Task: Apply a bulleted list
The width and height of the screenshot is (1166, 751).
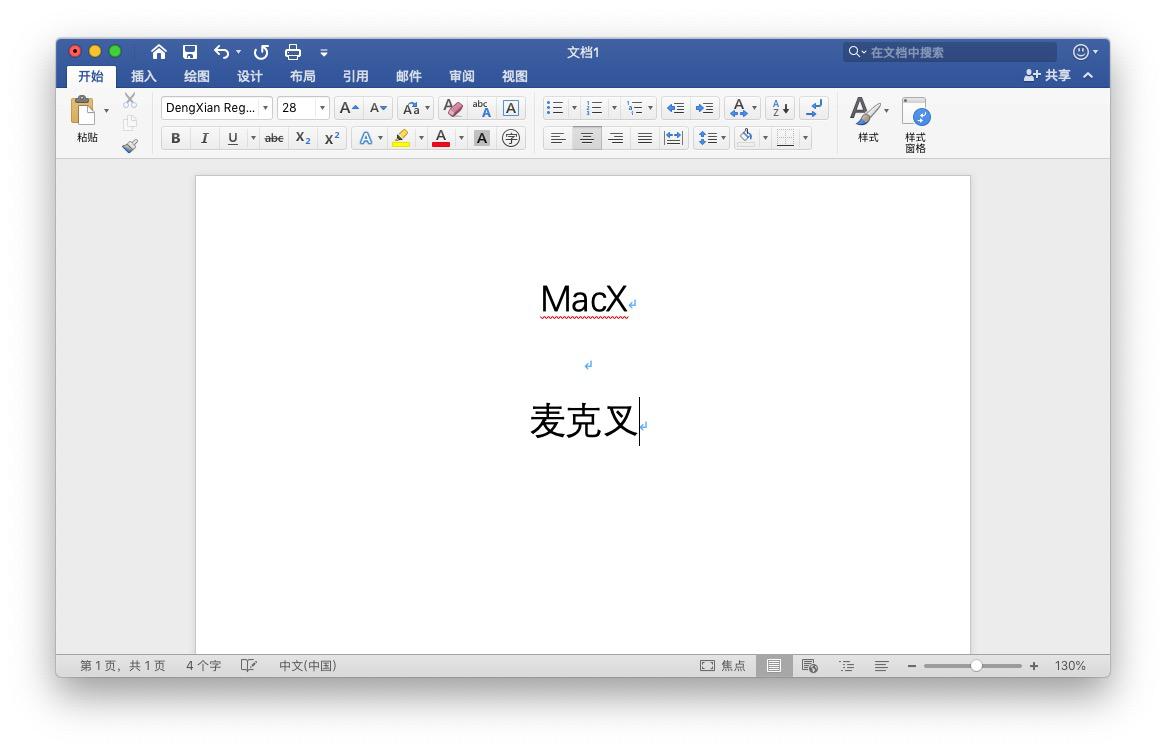Action: [x=557, y=107]
